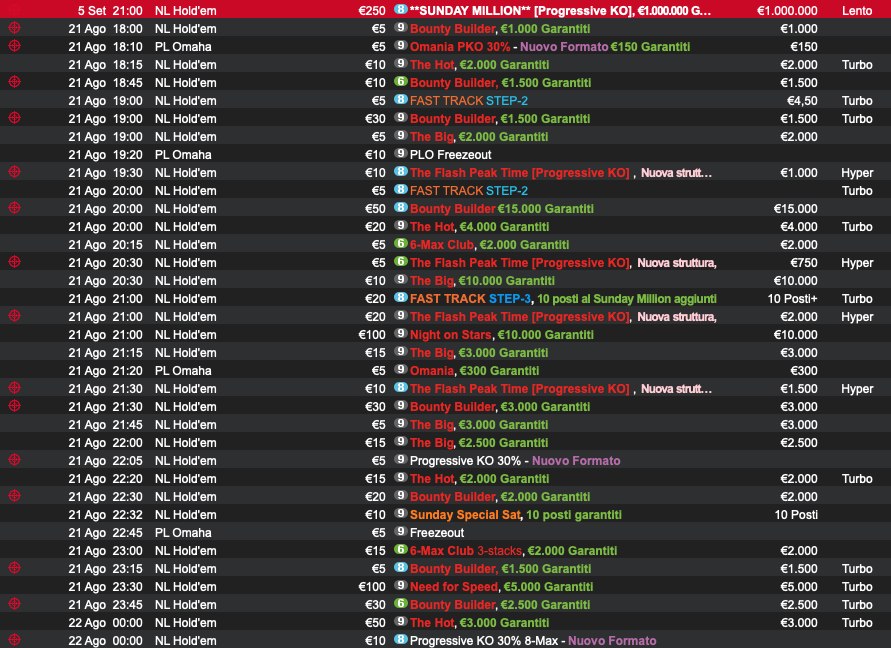The image size is (891, 648).
Task: Click the 8-max badge on the 21:30 Flash Peak Time
Action: 401,388
